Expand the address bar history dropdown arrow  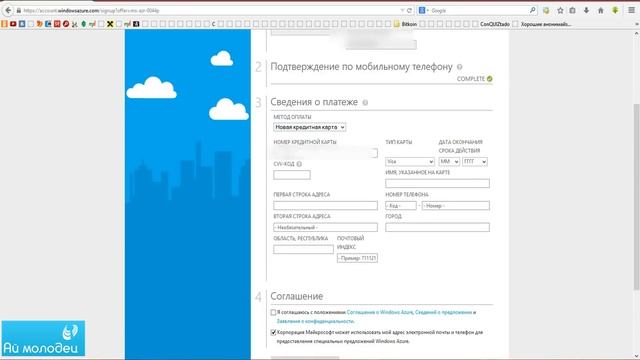[402, 11]
